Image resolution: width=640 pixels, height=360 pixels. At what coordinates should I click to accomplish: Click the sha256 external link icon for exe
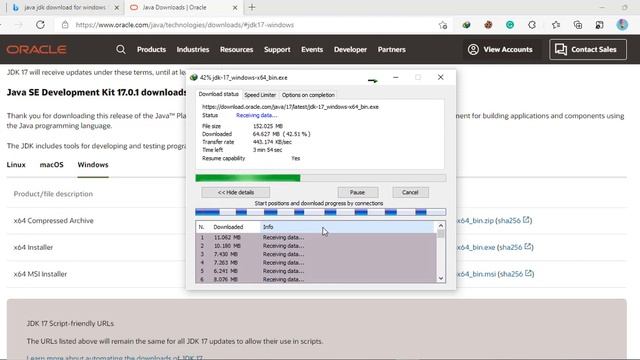[528, 247]
